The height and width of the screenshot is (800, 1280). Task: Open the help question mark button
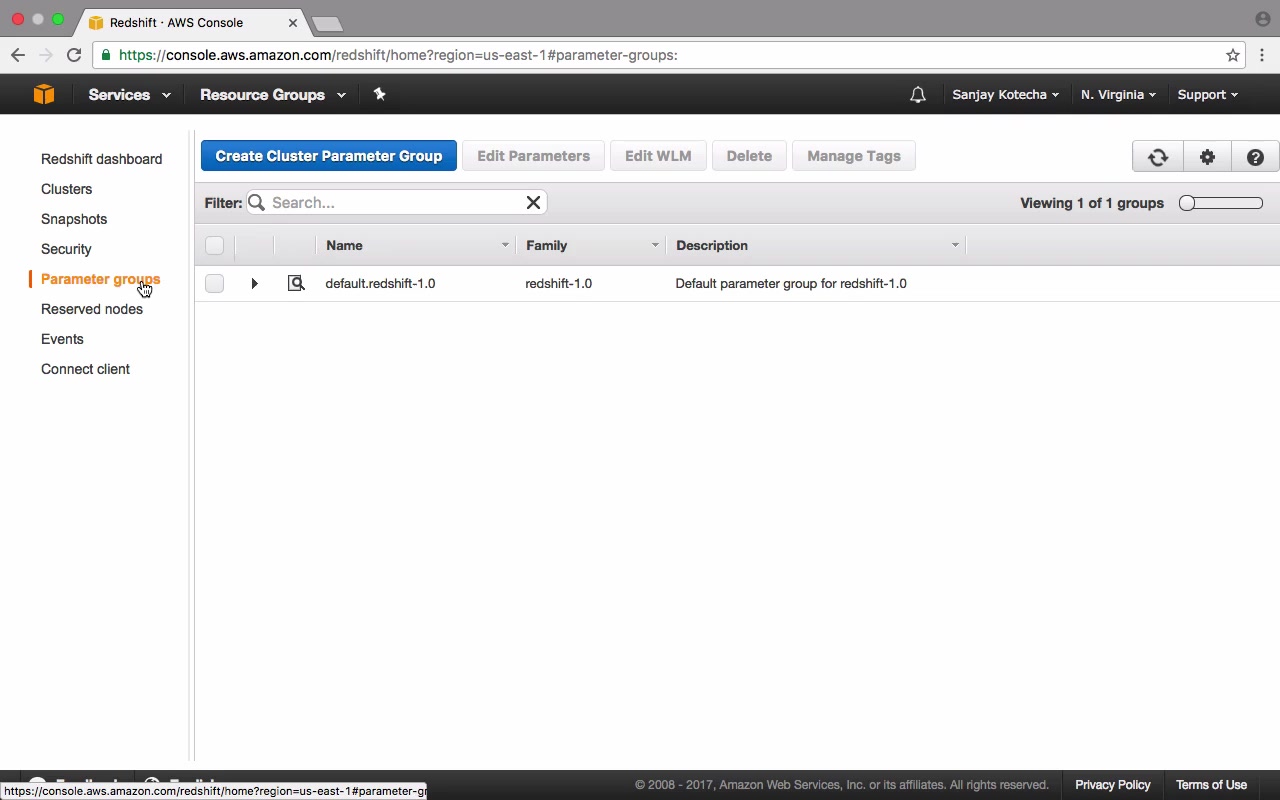point(1256,156)
